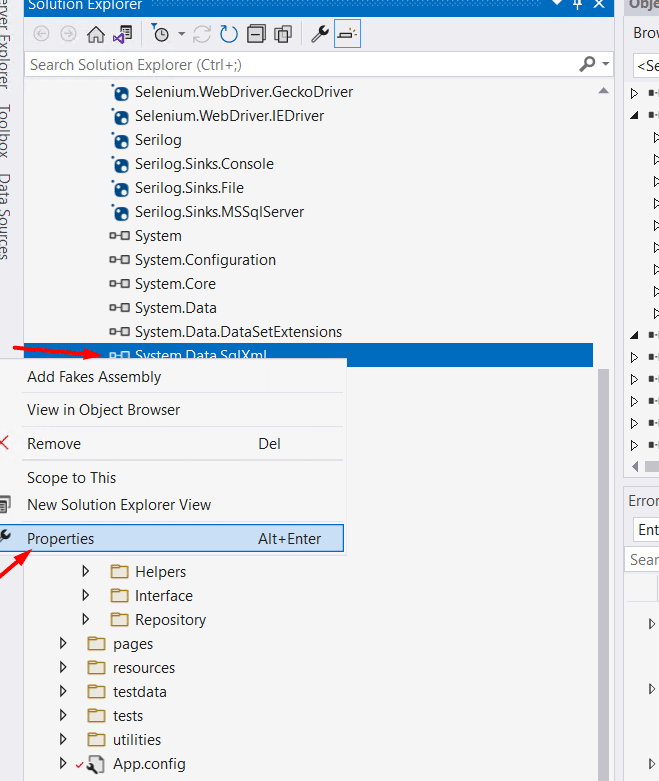The width and height of the screenshot is (659, 781).
Task: Select the Serilog.Sinks.Console reference
Action: (204, 164)
